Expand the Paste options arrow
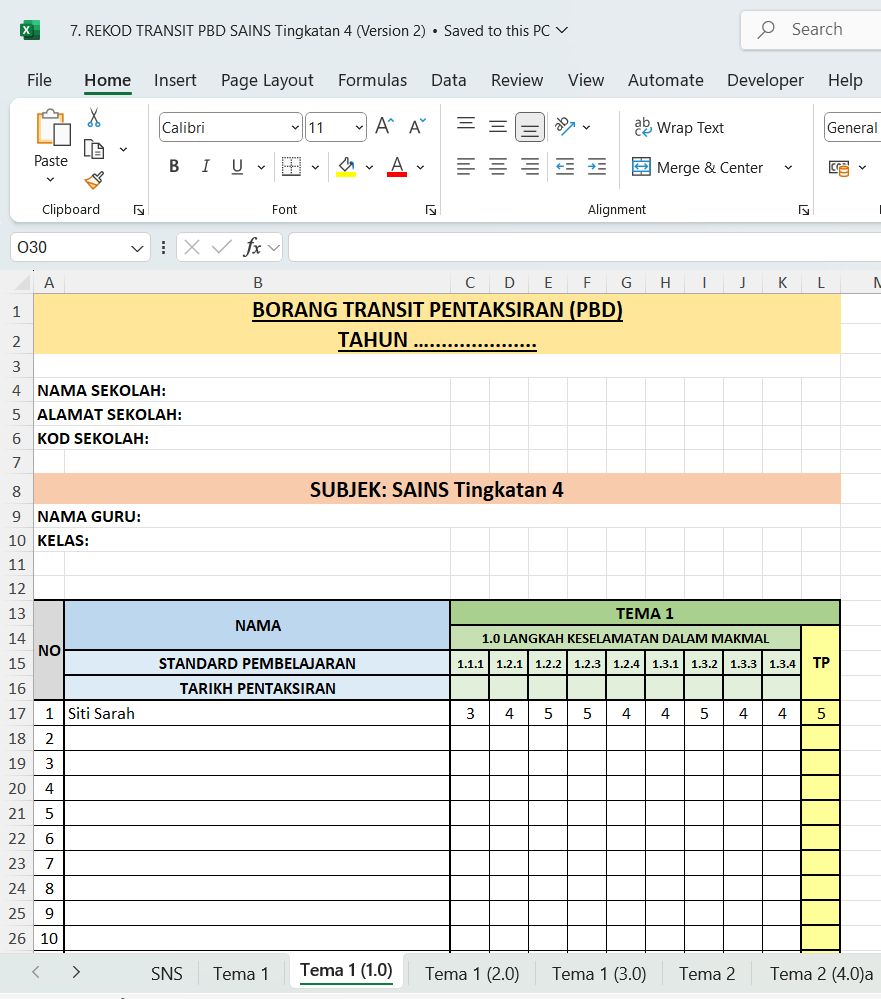881x999 pixels. coord(50,180)
